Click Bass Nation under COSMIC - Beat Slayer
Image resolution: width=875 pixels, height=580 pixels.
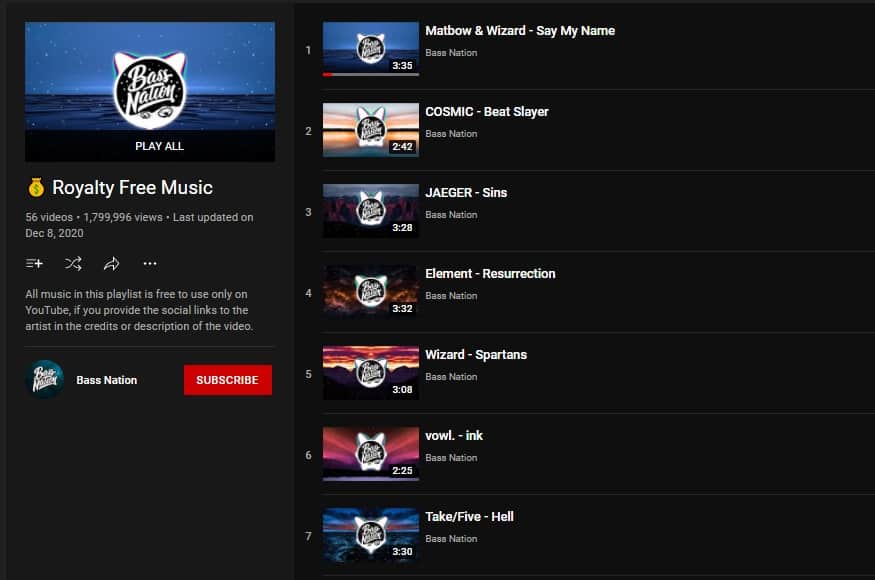451,134
